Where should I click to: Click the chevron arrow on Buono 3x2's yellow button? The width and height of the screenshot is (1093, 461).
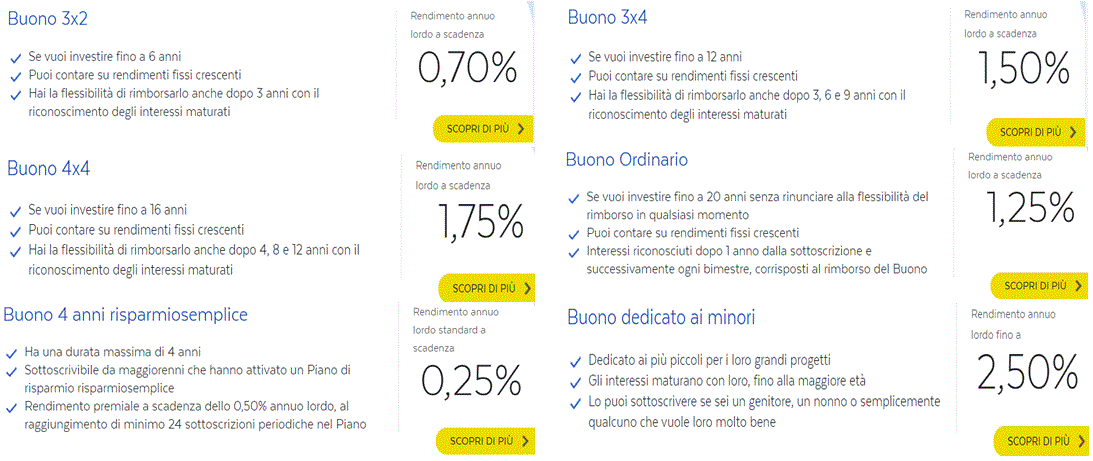(520, 130)
